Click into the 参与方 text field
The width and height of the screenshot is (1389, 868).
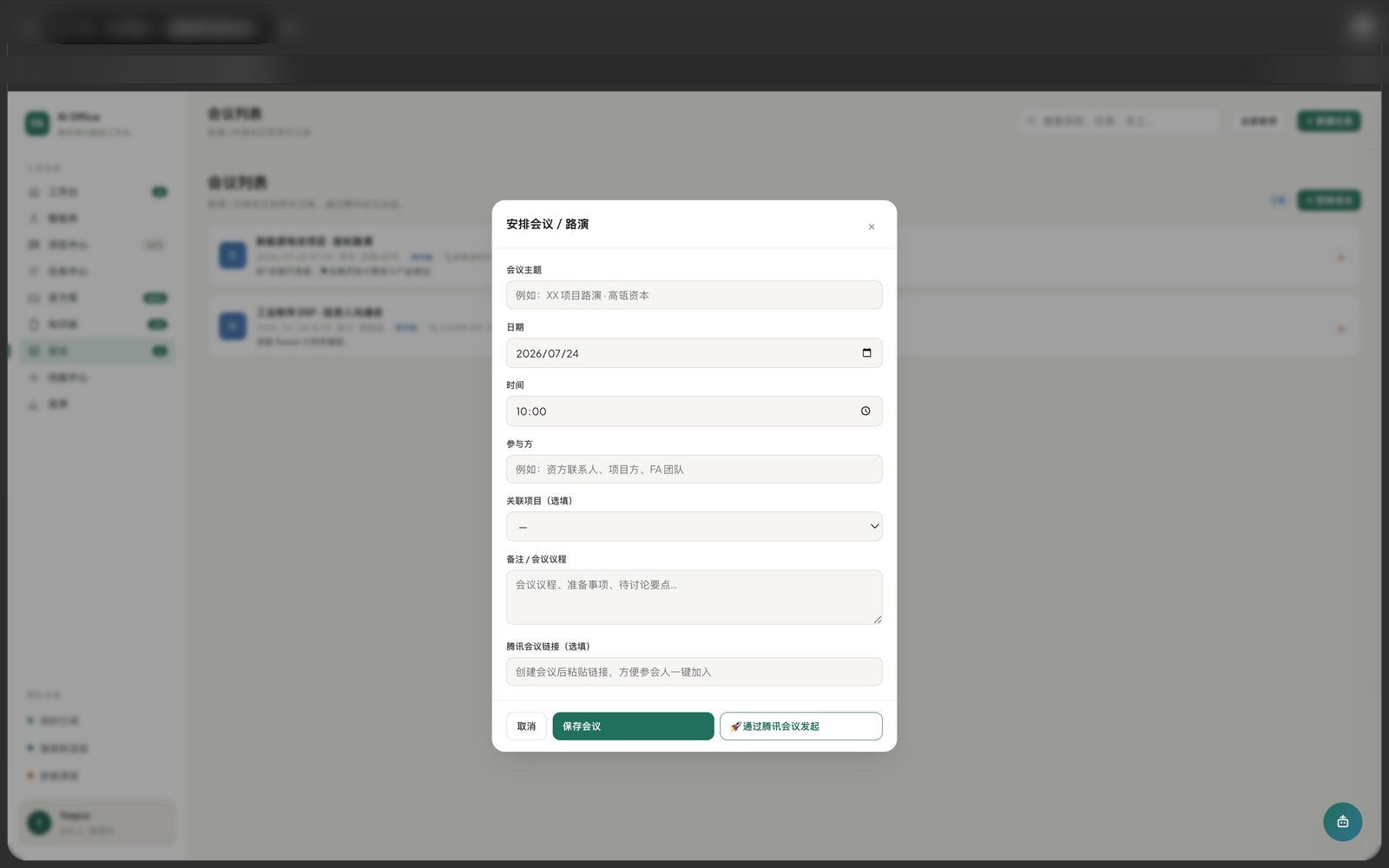click(694, 470)
